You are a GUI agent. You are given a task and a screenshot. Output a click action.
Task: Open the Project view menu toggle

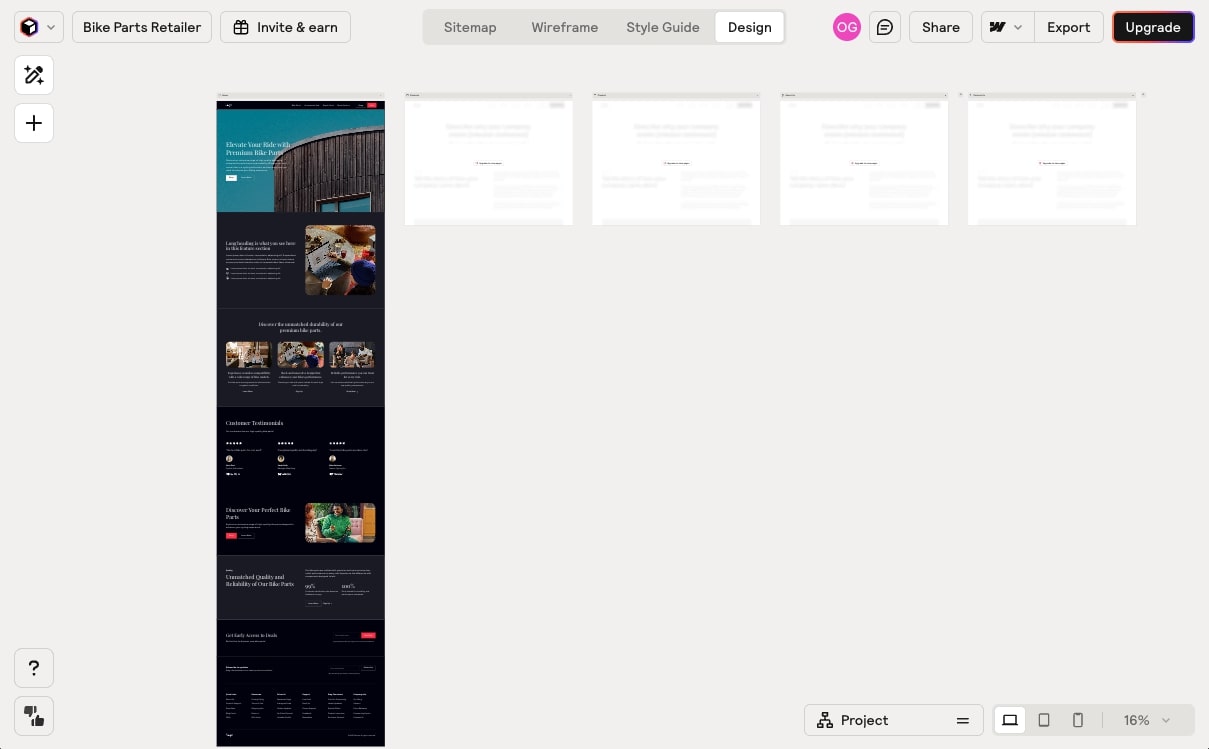(962, 720)
